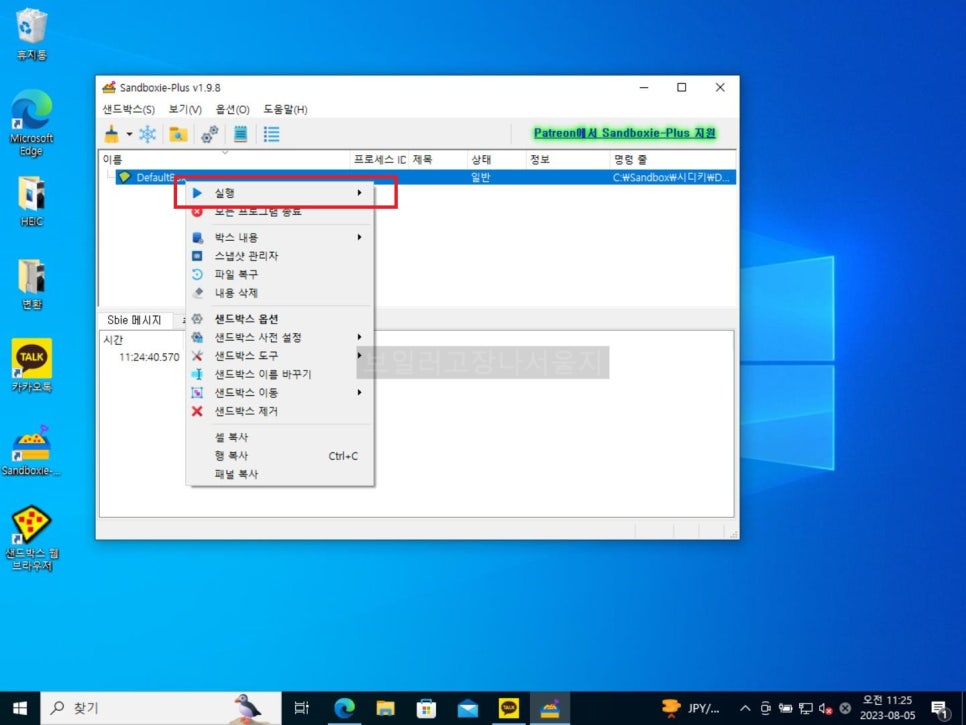This screenshot has height=725, width=966.
Task: Click the broom cleanup toolbar icon
Action: (112, 134)
